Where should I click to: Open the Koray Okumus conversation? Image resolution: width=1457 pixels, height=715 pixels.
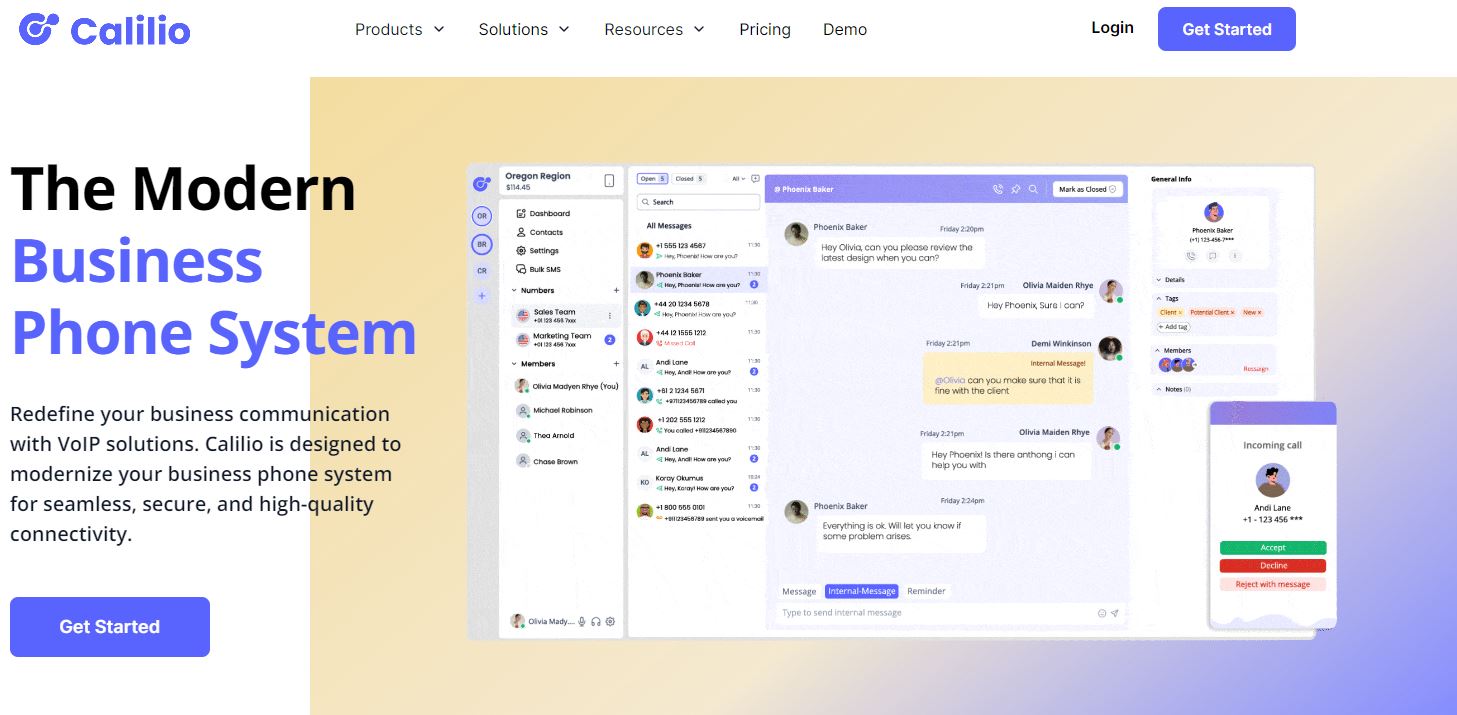[698, 483]
